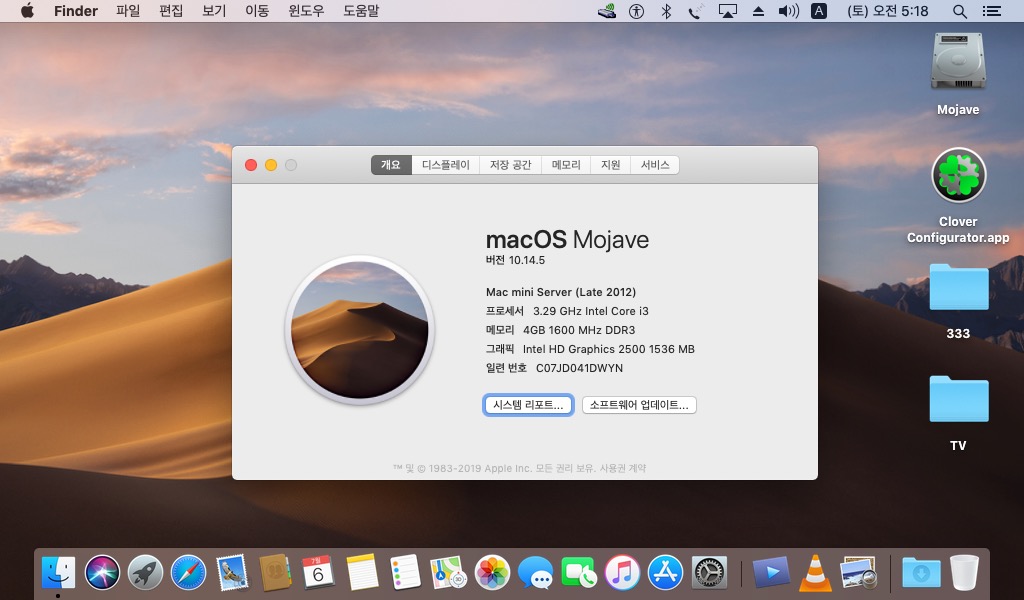The width and height of the screenshot is (1024, 600).
Task: Click the 시스템 리포트... button
Action: click(528, 405)
